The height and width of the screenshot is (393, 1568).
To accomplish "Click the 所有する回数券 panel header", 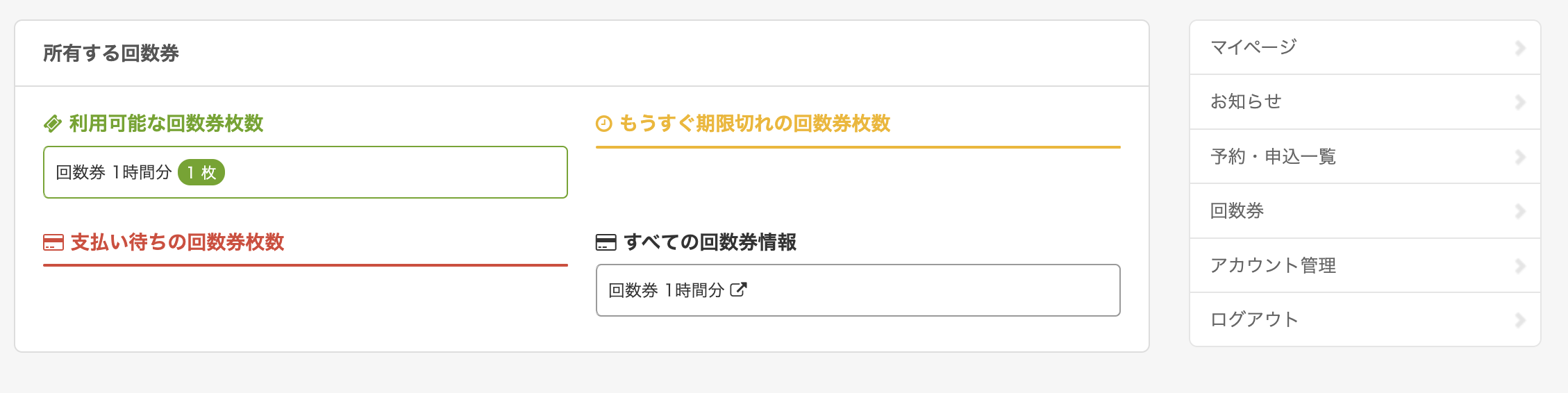I will tap(111, 53).
